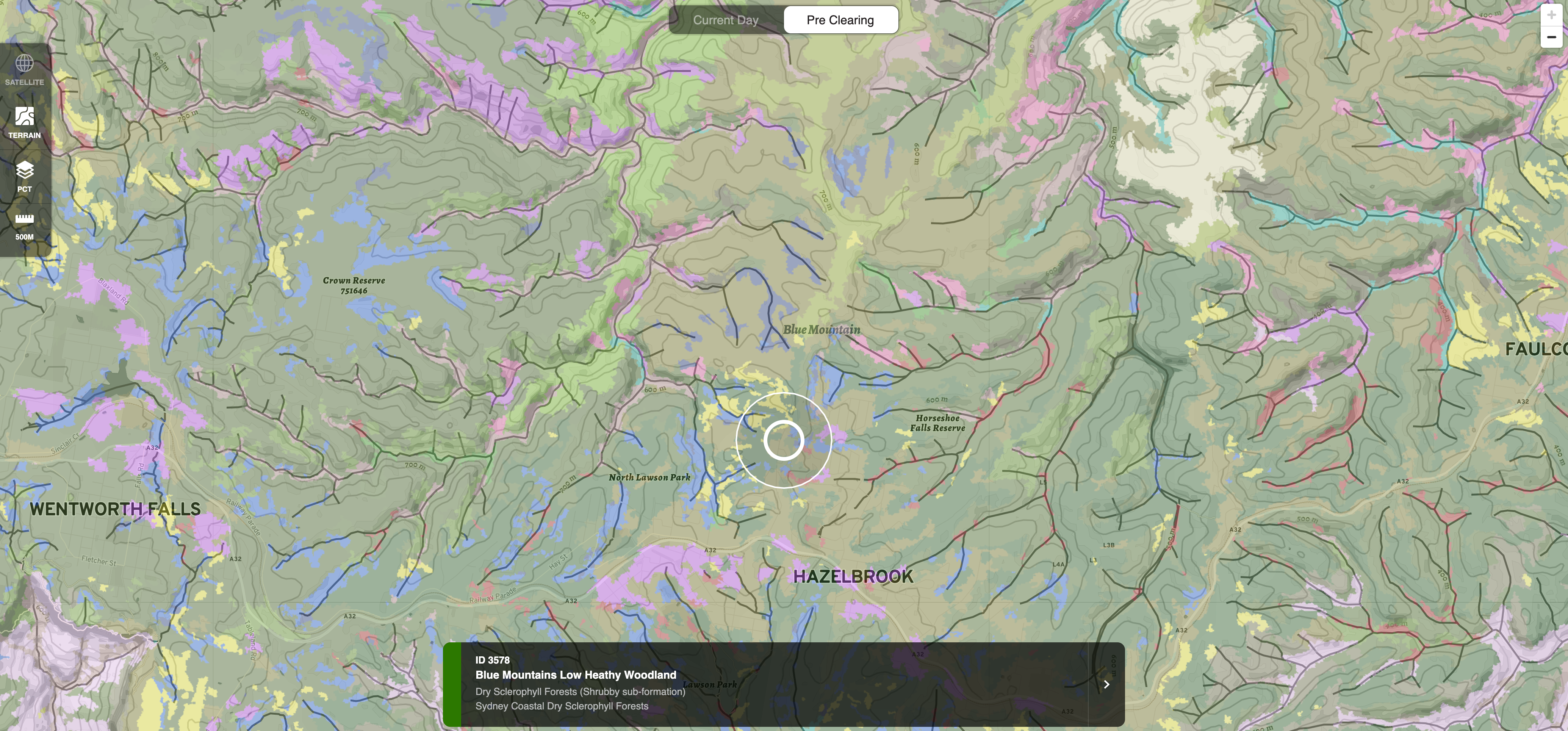Click the WENTWORTH FALLS town label
The image size is (1568, 731).
pyautogui.click(x=115, y=509)
